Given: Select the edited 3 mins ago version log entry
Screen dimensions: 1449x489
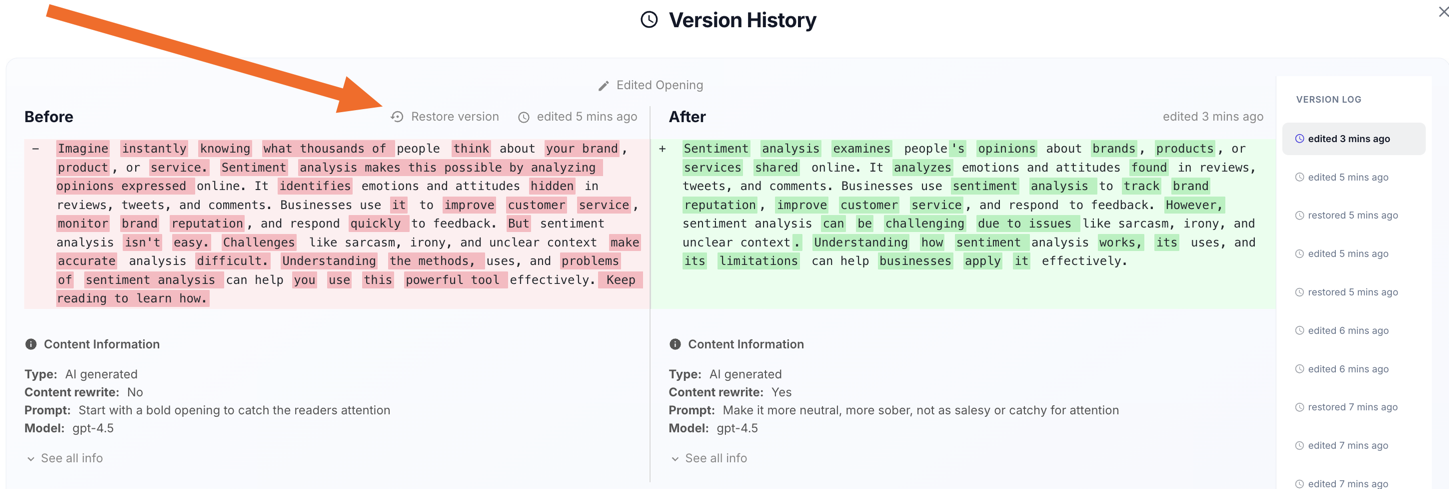Looking at the screenshot, I should [x=1353, y=139].
